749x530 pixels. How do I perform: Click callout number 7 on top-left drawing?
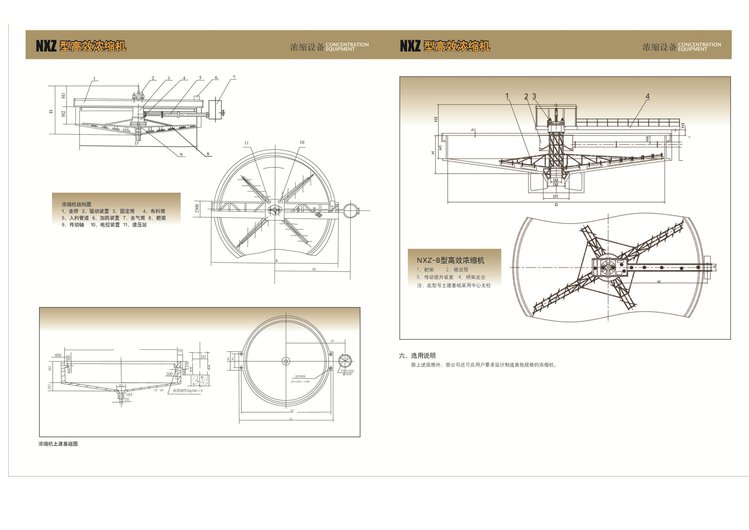tap(232, 78)
